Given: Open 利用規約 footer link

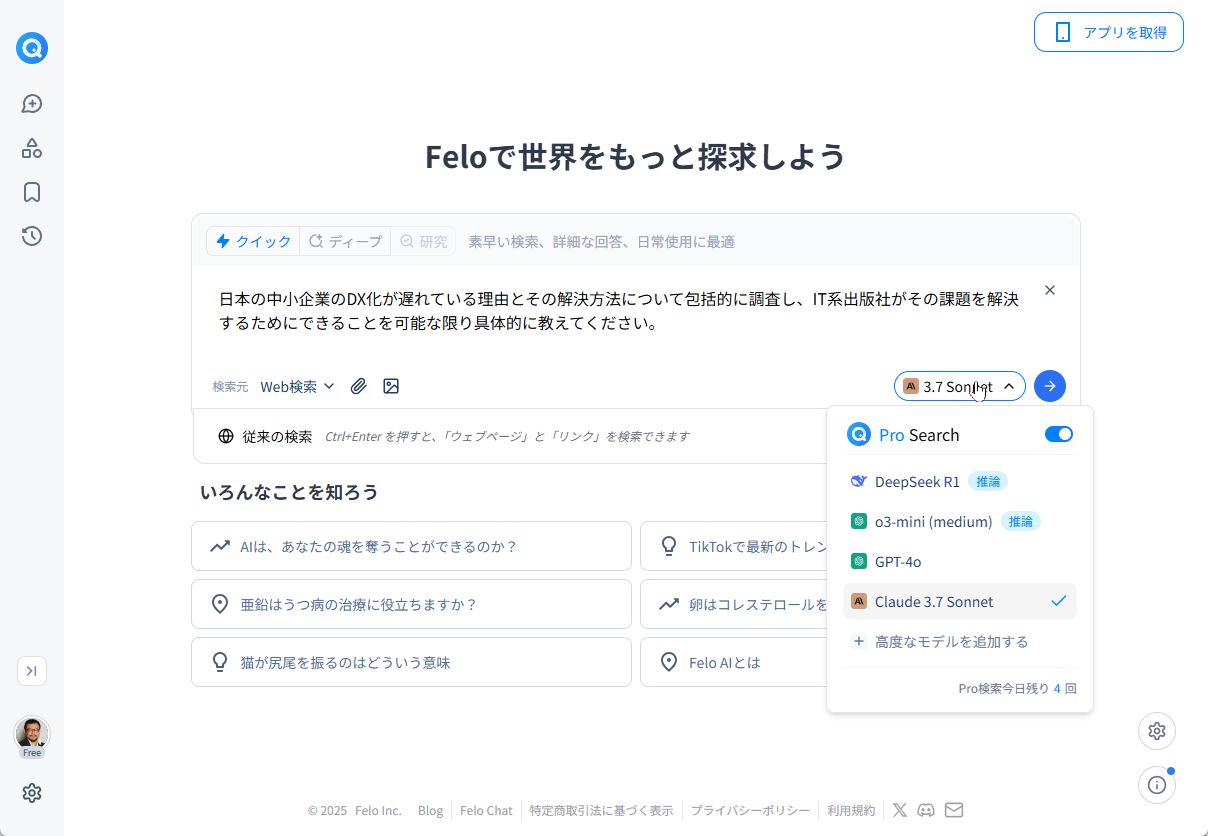Looking at the screenshot, I should 851,810.
